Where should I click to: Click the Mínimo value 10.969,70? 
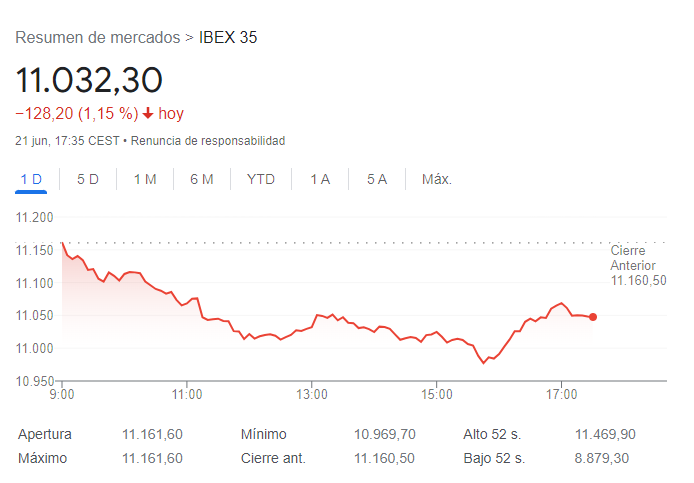click(384, 434)
